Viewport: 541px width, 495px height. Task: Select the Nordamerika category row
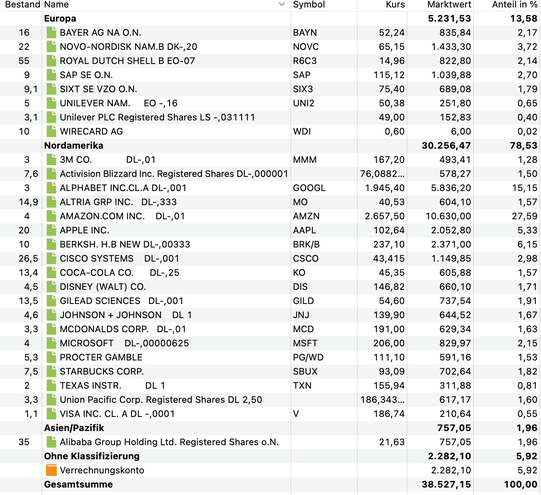pos(270,146)
